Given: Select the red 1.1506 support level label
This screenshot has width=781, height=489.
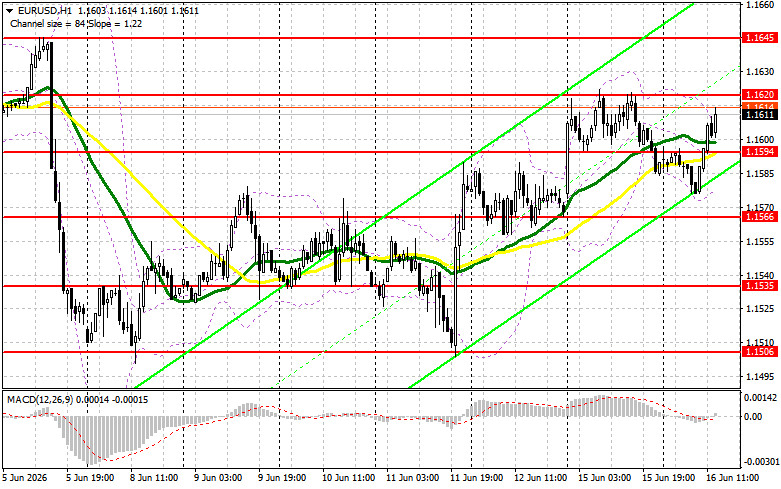Looking at the screenshot, I should (760, 352).
